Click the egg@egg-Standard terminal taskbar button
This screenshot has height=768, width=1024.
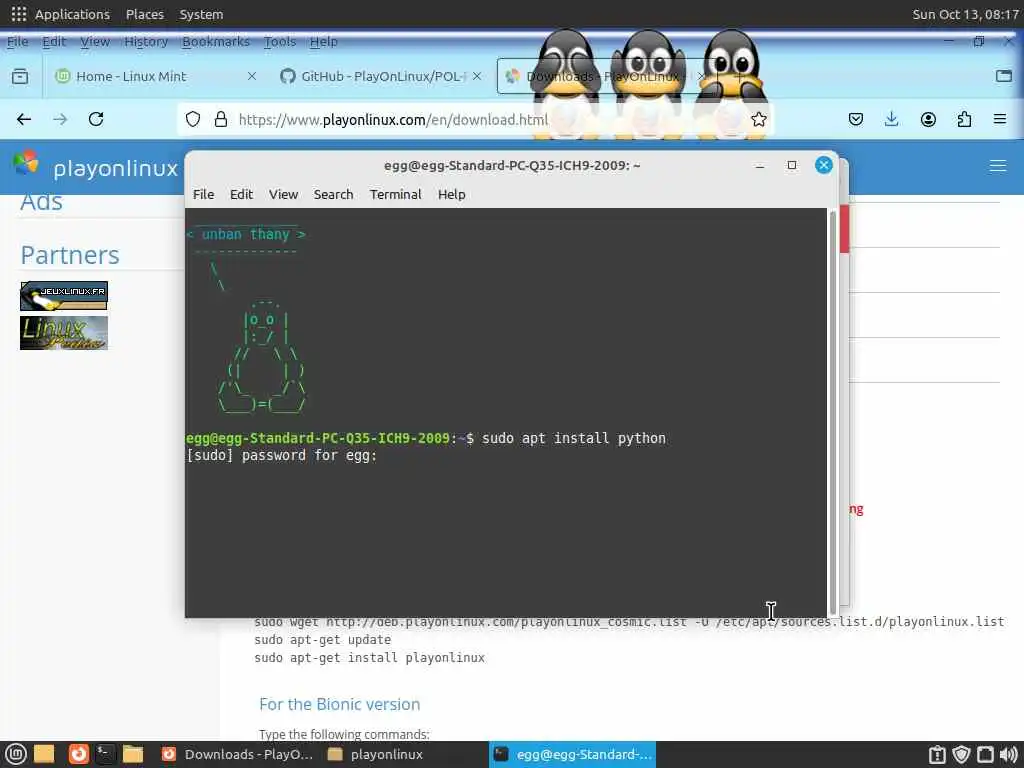[572, 754]
